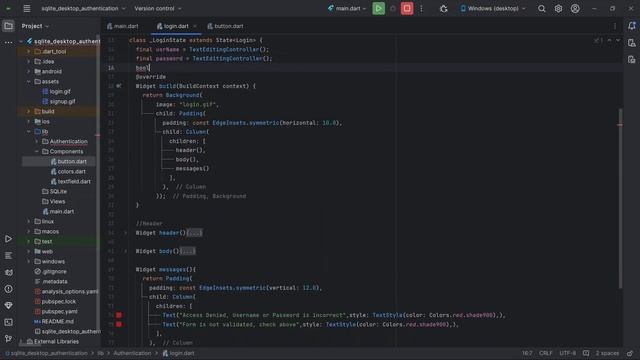Switch to the login.dart editor tab
This screenshot has height=360, width=640.
point(173,26)
